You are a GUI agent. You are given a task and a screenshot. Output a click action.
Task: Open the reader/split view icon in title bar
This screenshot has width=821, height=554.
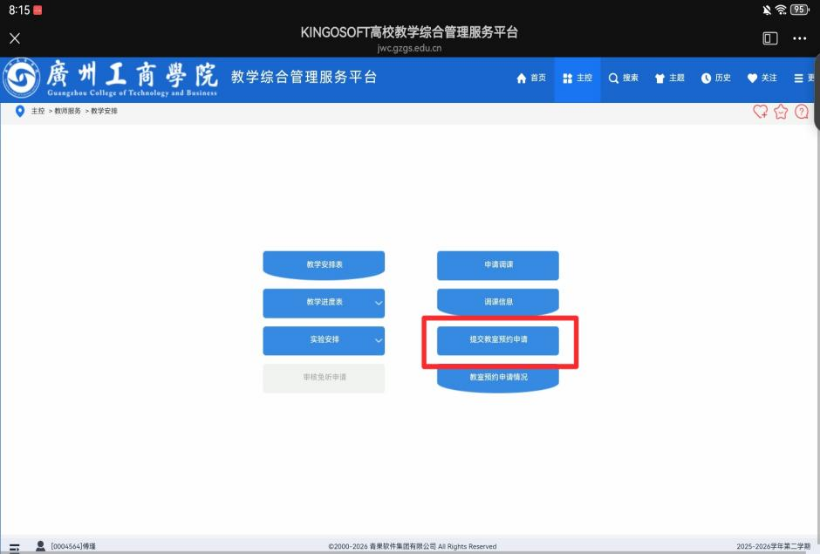click(770, 39)
